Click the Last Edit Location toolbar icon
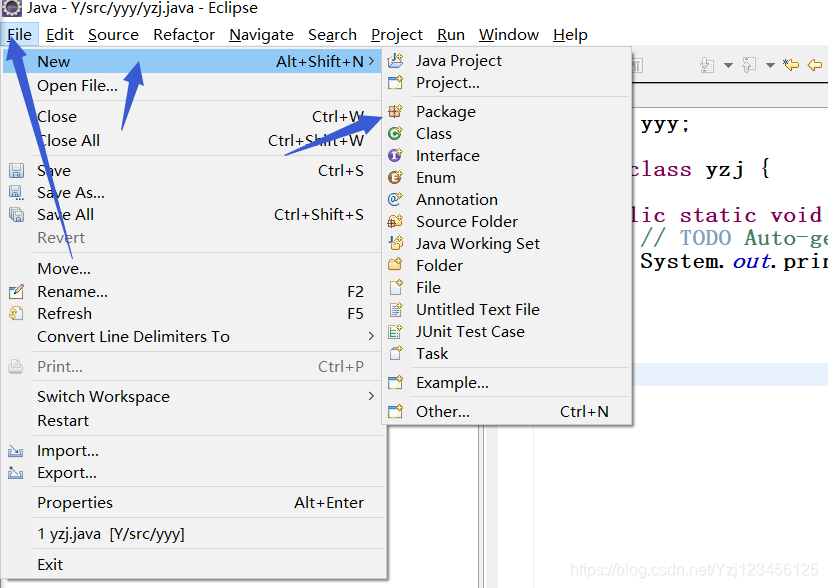 791,65
